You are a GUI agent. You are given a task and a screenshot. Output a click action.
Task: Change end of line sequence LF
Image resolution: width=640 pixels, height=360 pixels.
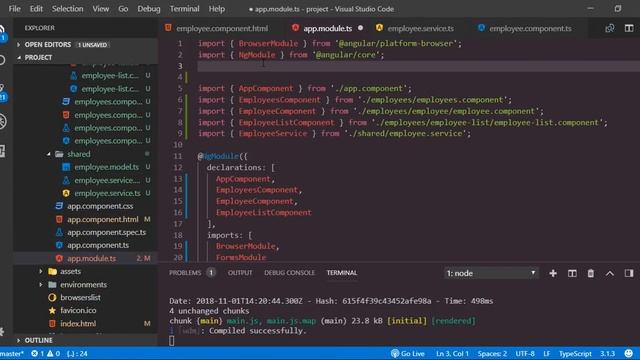(547, 353)
